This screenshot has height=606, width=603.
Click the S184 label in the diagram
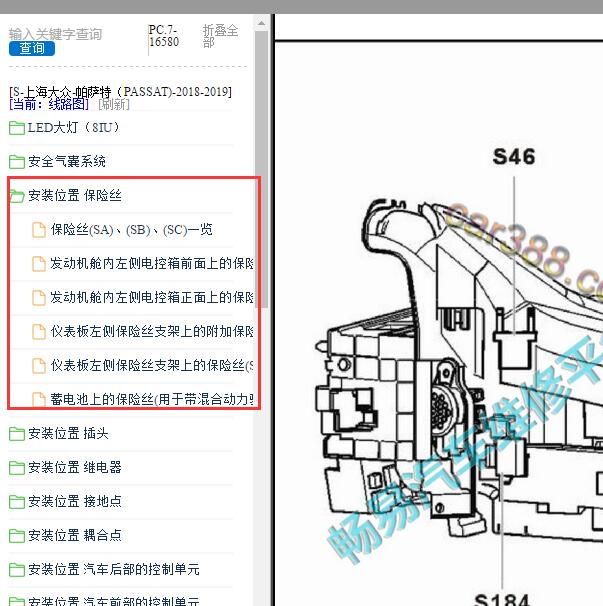[x=501, y=599]
